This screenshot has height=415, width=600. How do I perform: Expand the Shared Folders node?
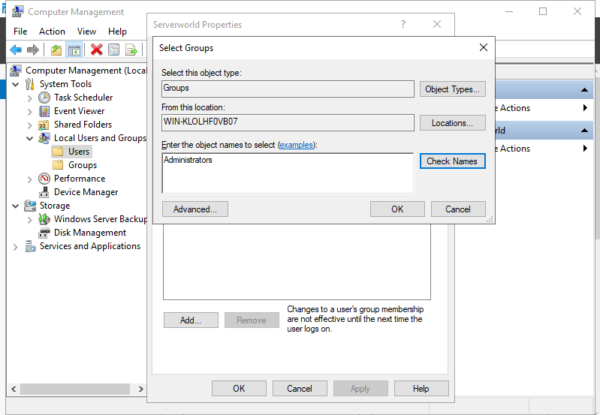tap(30, 125)
